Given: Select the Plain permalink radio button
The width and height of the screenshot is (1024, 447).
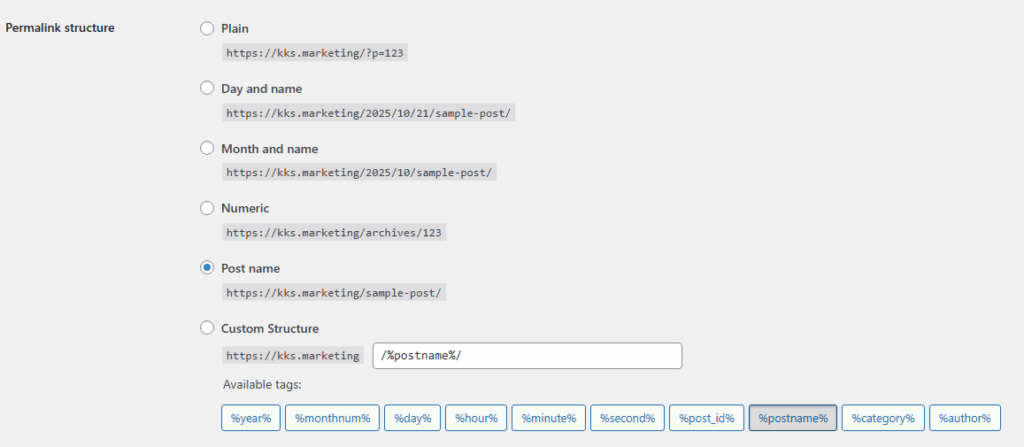Looking at the screenshot, I should click(x=207, y=28).
